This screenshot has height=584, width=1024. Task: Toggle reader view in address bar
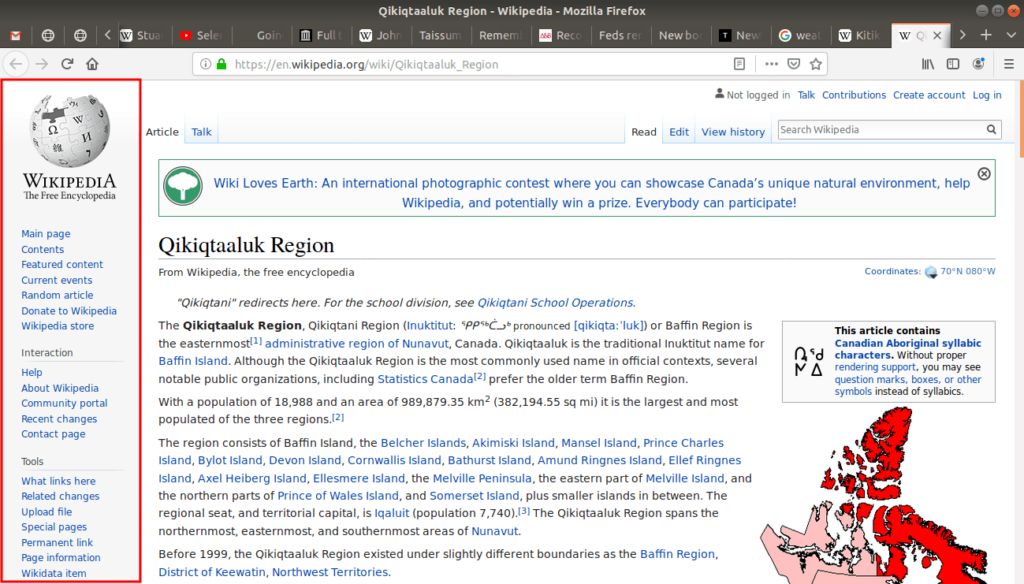pos(739,64)
